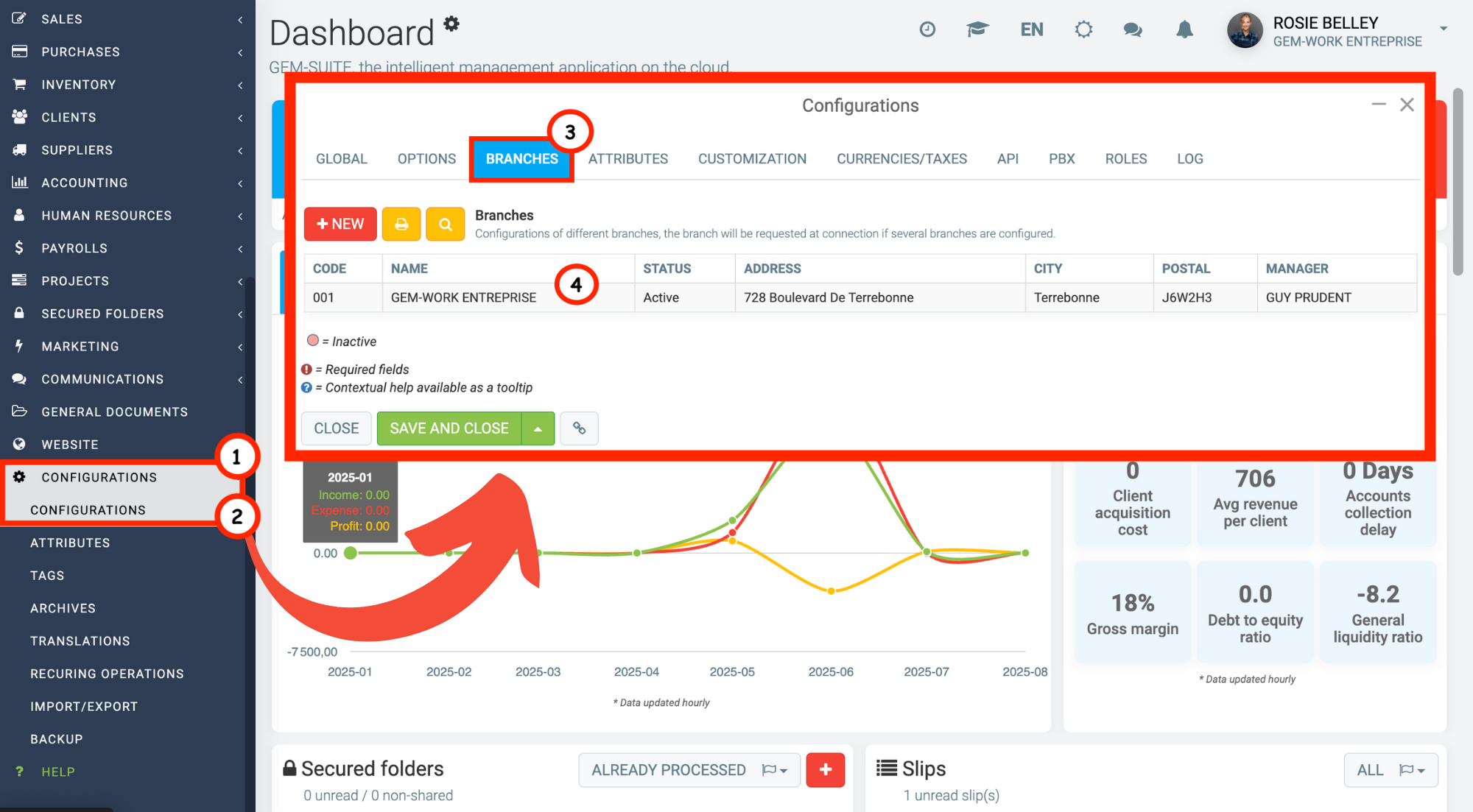The width and height of the screenshot is (1473, 812).
Task: Switch to the Options tab
Action: (x=426, y=158)
